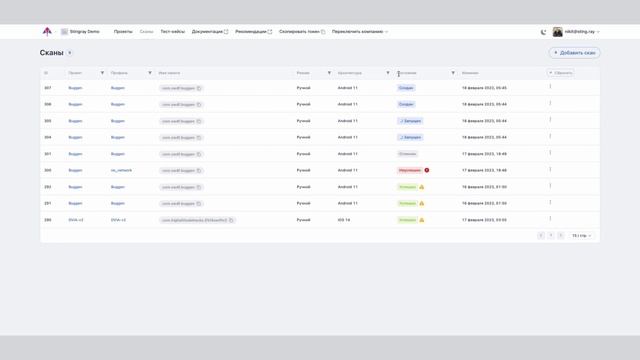Screen dimensions: 640x360
Task: Go to the Проекты menu item
Action: coord(123,31)
